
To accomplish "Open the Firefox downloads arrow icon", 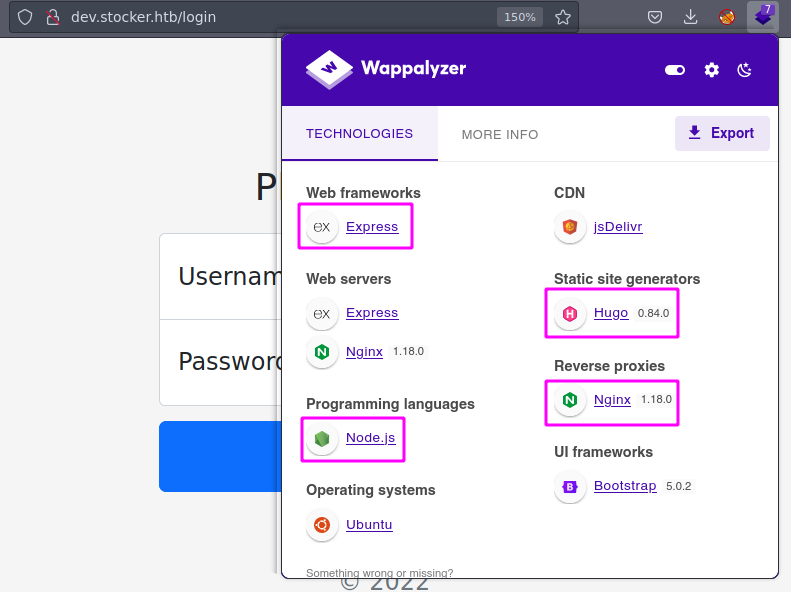I will 690,17.
